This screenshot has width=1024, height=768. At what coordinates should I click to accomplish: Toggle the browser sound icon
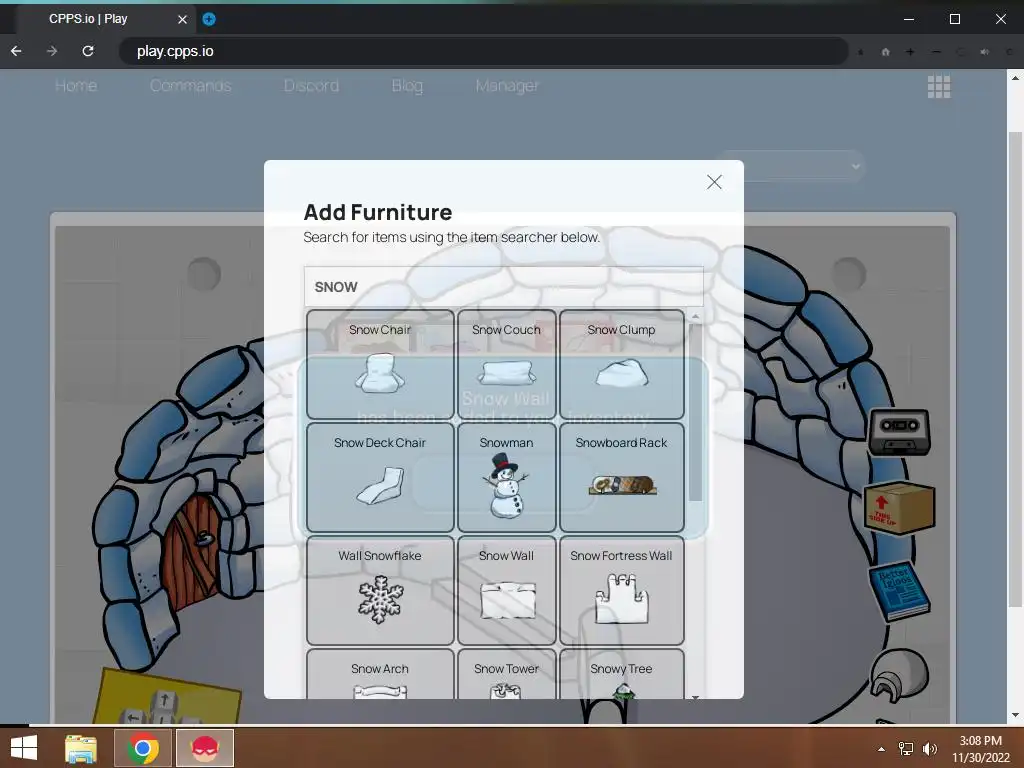tap(984, 52)
